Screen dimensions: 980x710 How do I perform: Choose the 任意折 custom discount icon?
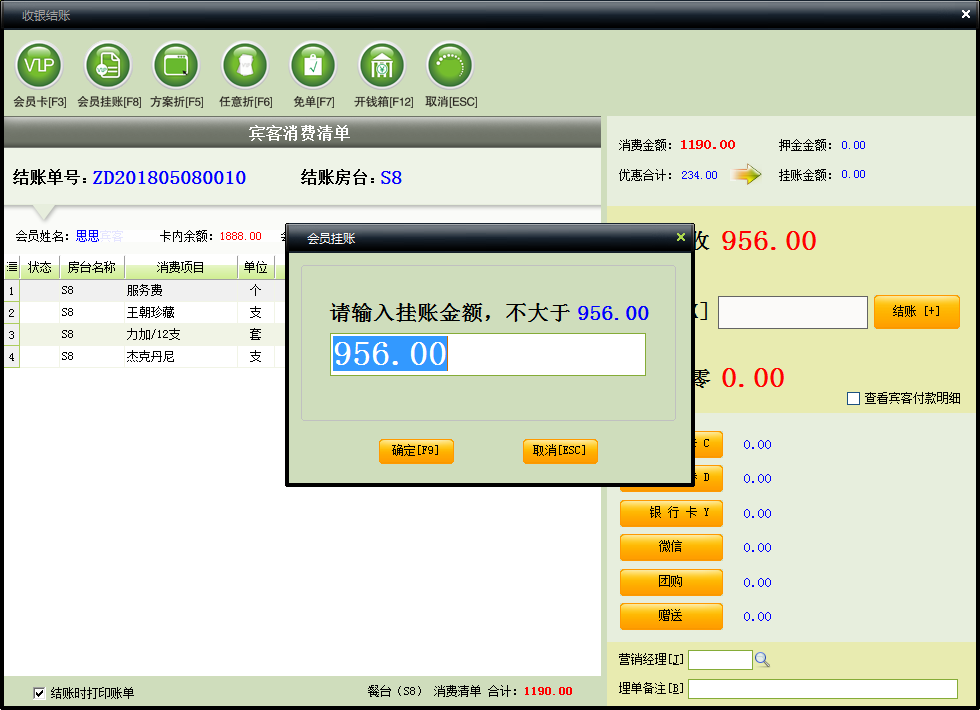click(245, 66)
